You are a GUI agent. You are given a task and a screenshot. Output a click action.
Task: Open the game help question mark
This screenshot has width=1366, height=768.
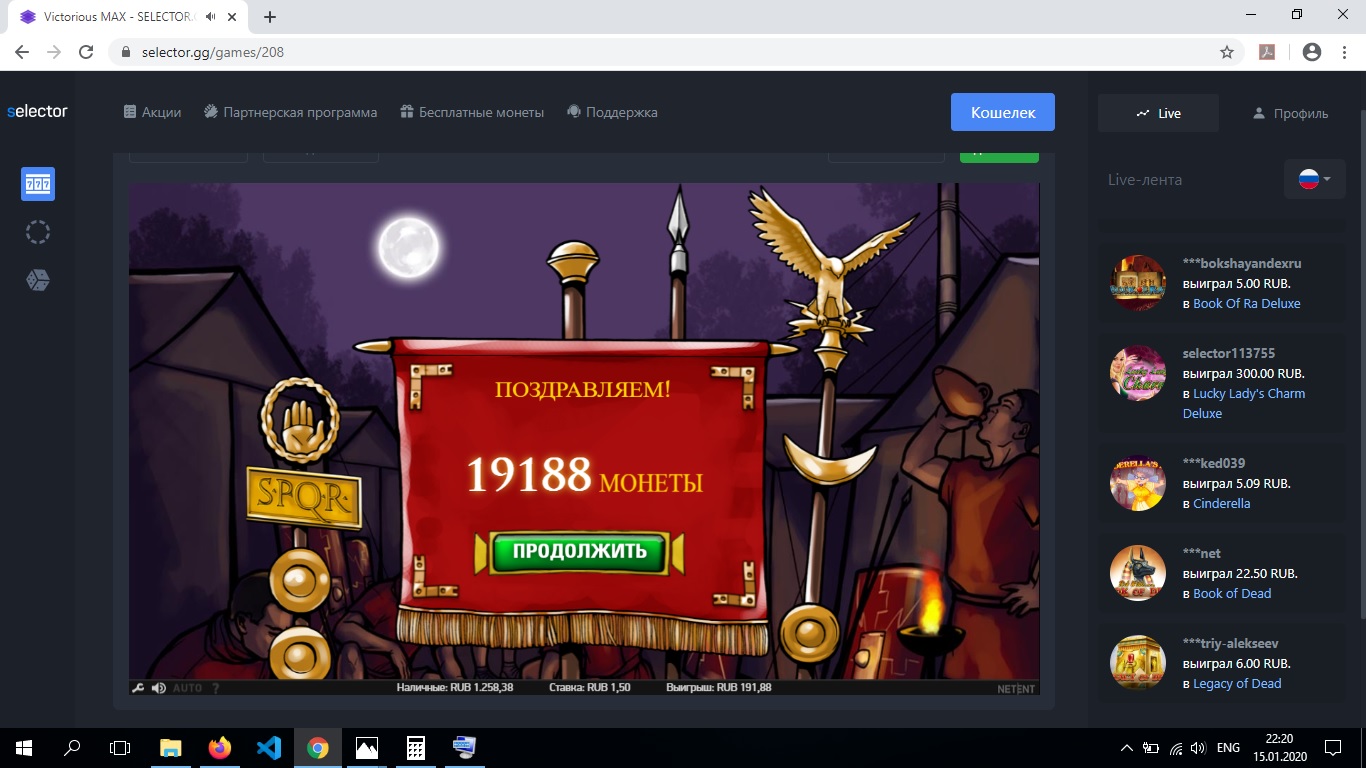click(x=215, y=688)
